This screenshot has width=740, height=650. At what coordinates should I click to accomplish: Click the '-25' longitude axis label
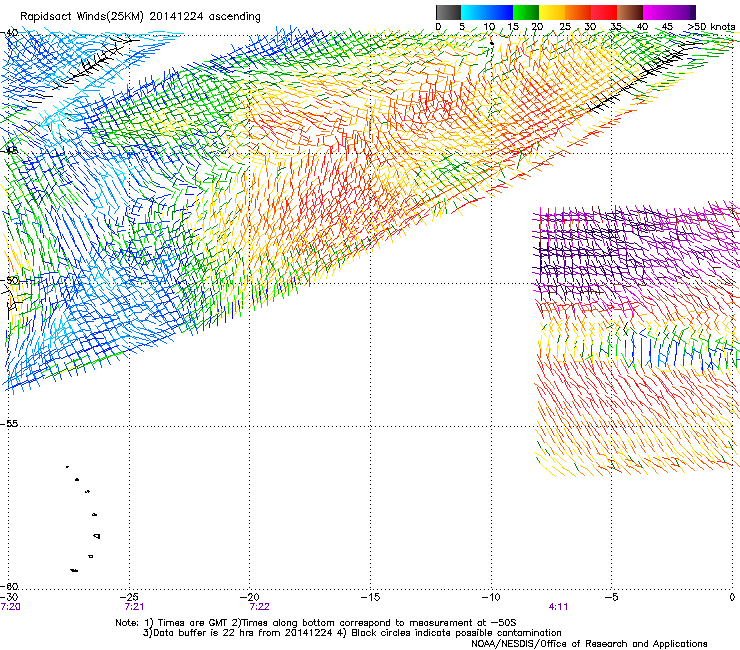[130, 597]
